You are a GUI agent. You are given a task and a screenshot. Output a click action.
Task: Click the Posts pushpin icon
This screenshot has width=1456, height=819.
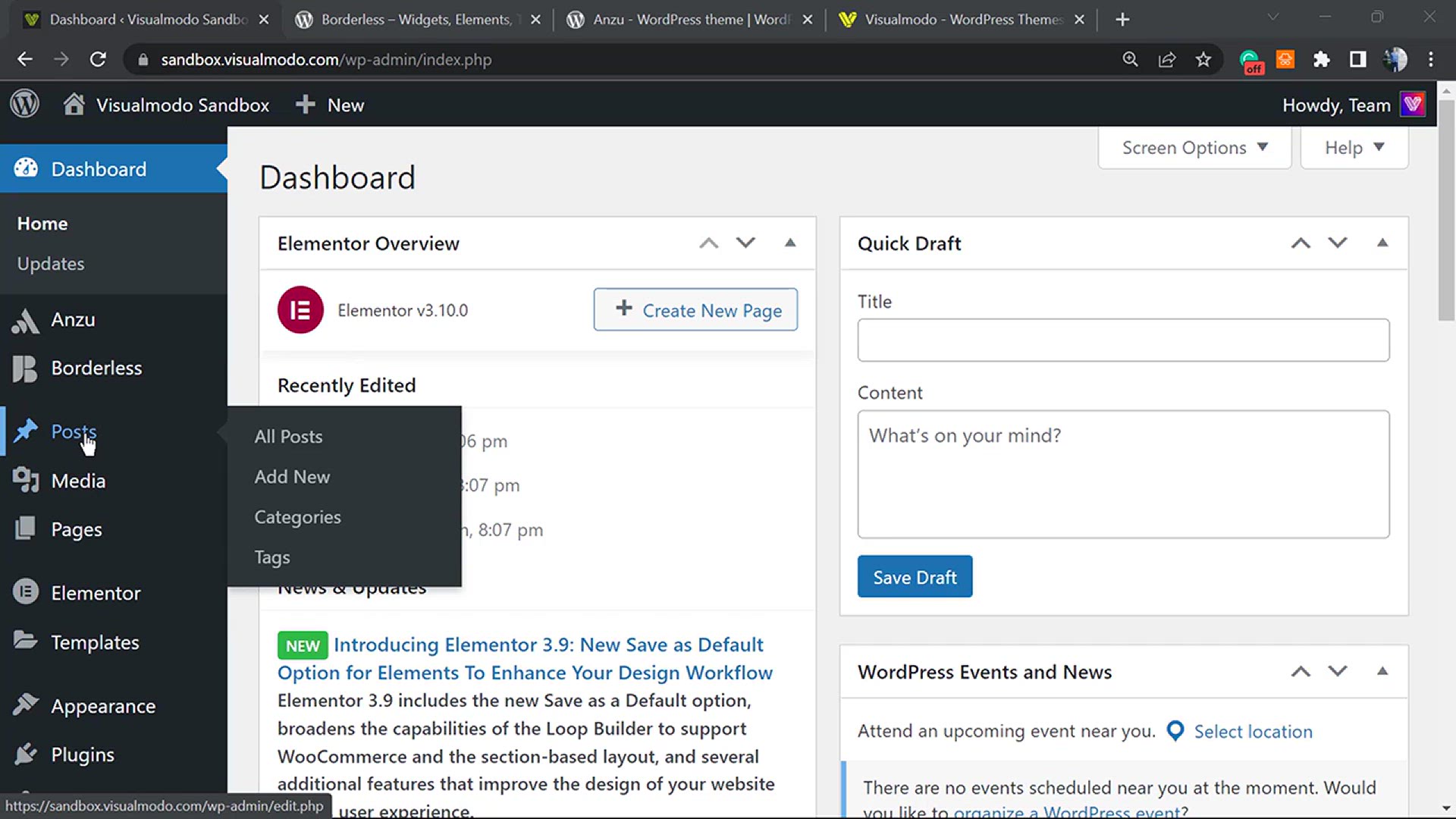tap(26, 431)
